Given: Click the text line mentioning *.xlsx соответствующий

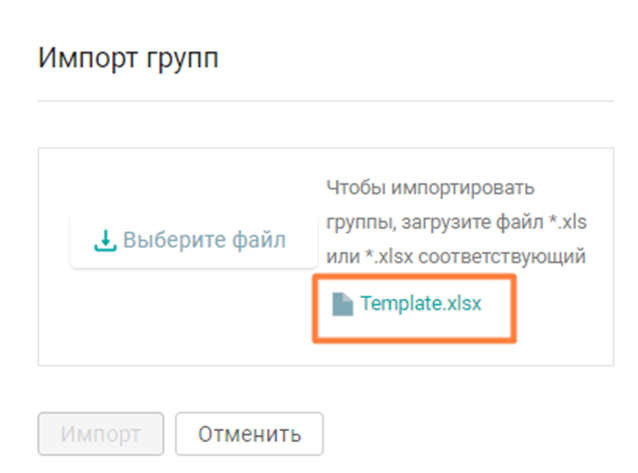Looking at the screenshot, I should [x=456, y=257].
